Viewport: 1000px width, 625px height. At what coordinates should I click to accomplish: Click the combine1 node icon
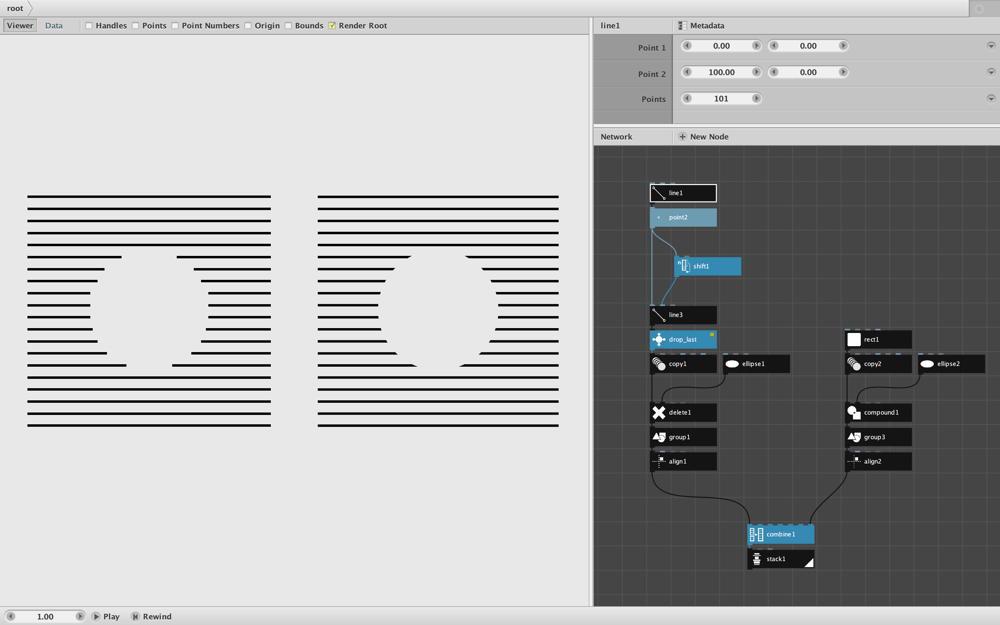[x=756, y=534]
